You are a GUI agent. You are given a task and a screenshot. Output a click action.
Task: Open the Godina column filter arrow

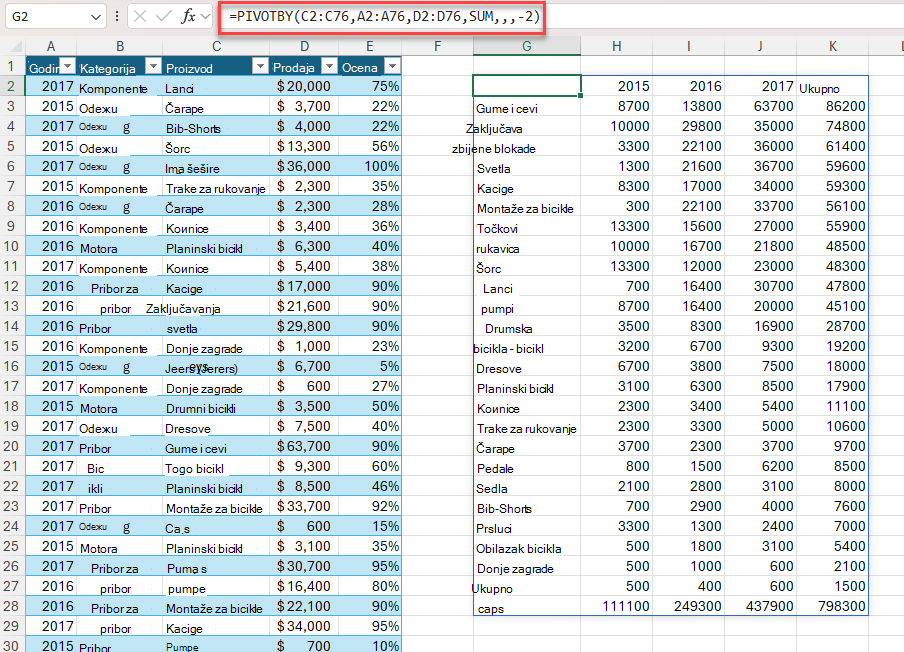coord(68,66)
